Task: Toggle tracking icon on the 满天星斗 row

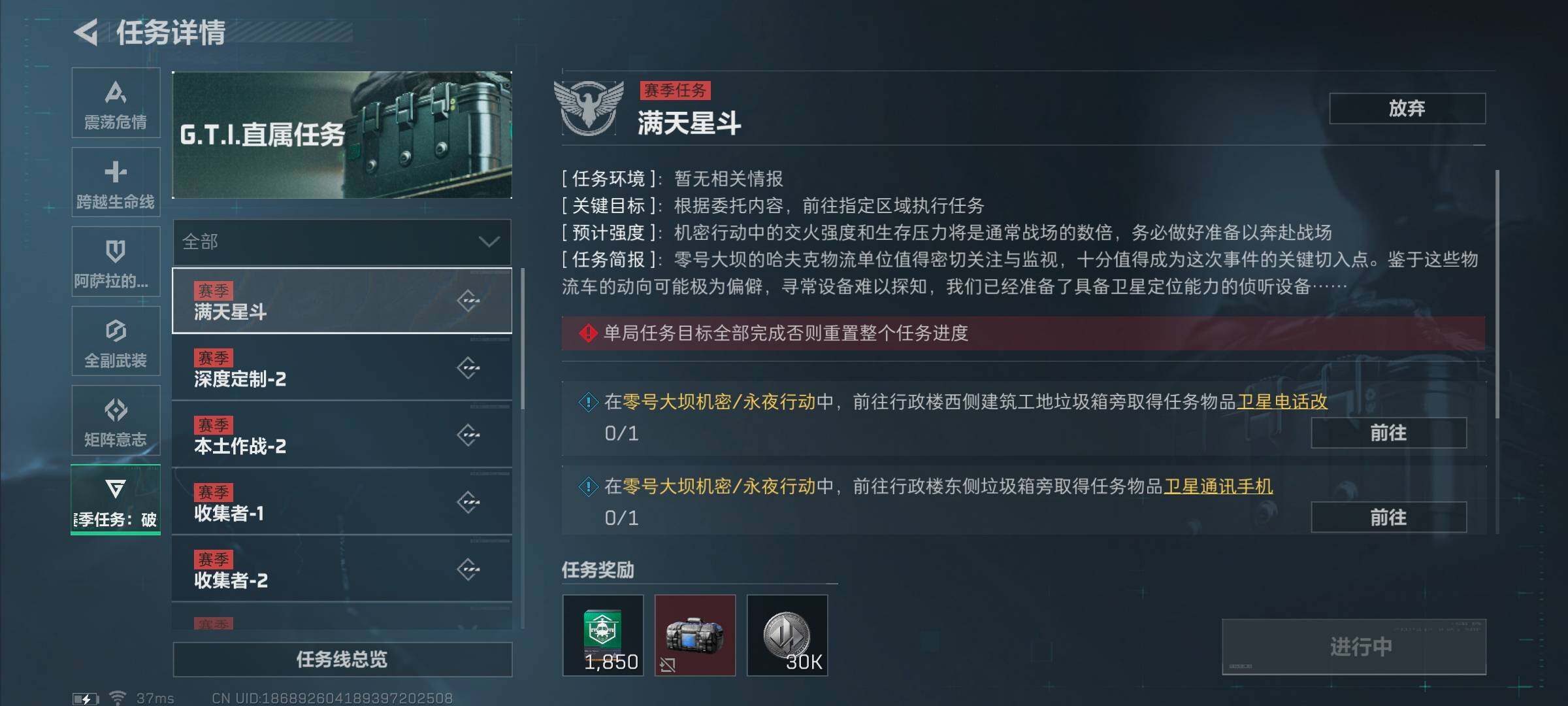Action: point(468,301)
